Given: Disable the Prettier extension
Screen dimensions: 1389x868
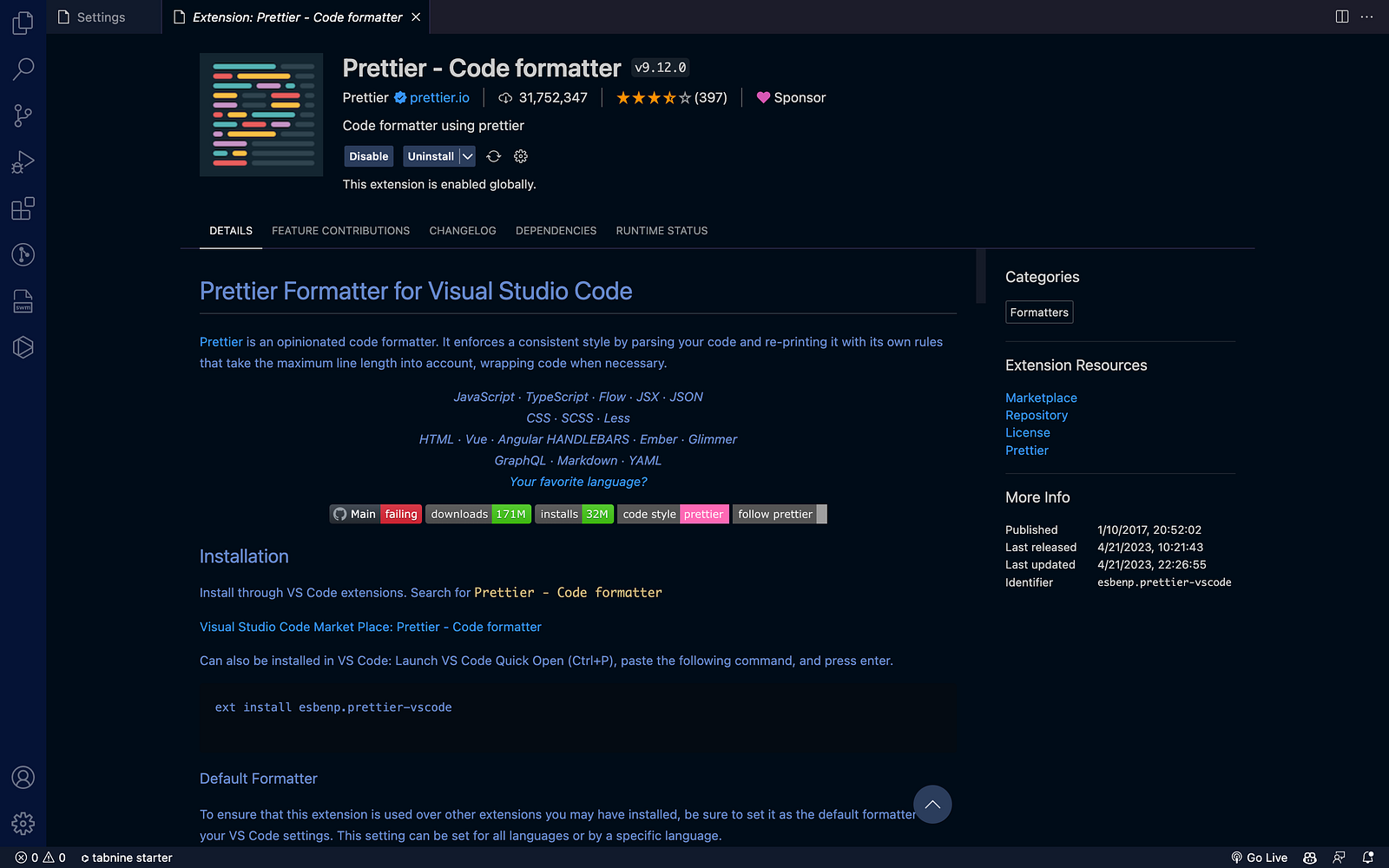Looking at the screenshot, I should point(369,156).
